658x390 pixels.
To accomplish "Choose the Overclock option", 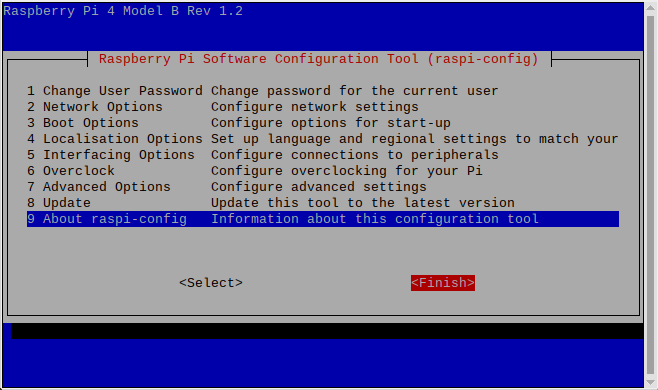I will pos(323,171).
